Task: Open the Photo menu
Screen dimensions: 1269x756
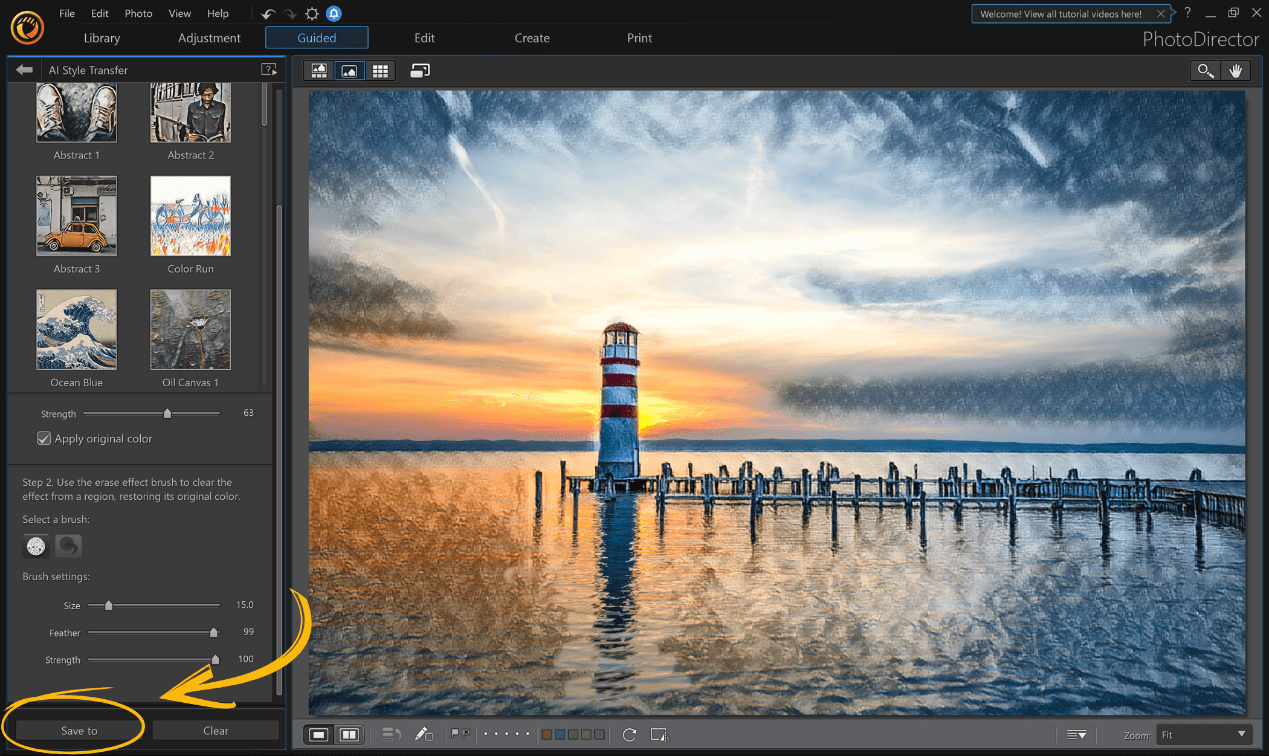Action: 138,13
